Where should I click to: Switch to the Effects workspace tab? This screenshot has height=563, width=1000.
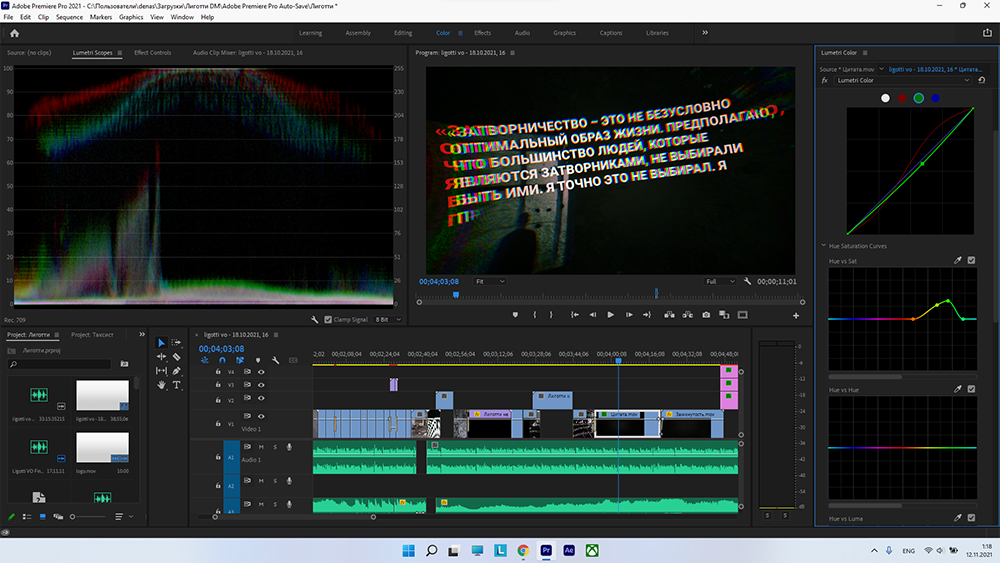pos(482,33)
